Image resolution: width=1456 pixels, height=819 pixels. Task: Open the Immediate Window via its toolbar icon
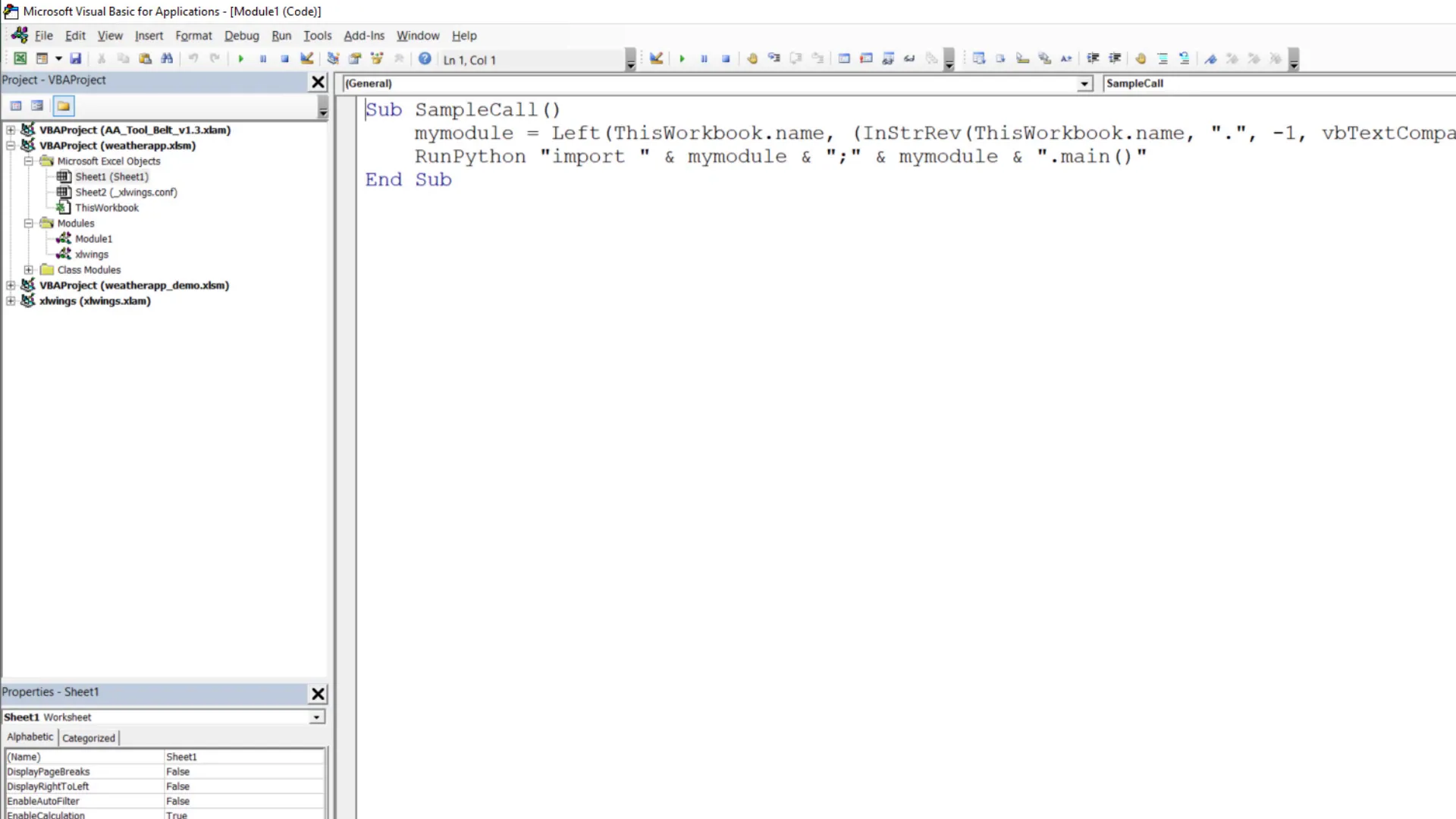pos(867,58)
